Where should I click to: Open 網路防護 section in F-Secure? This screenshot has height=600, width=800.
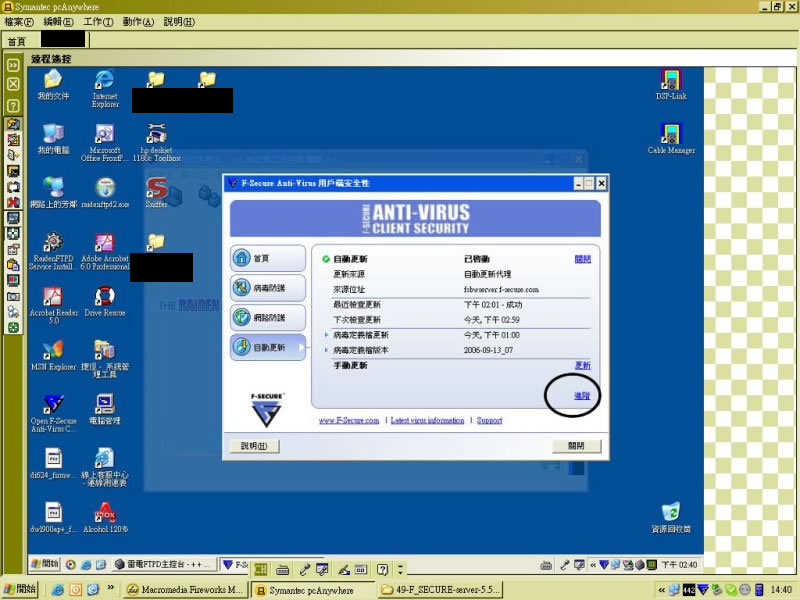[x=268, y=317]
